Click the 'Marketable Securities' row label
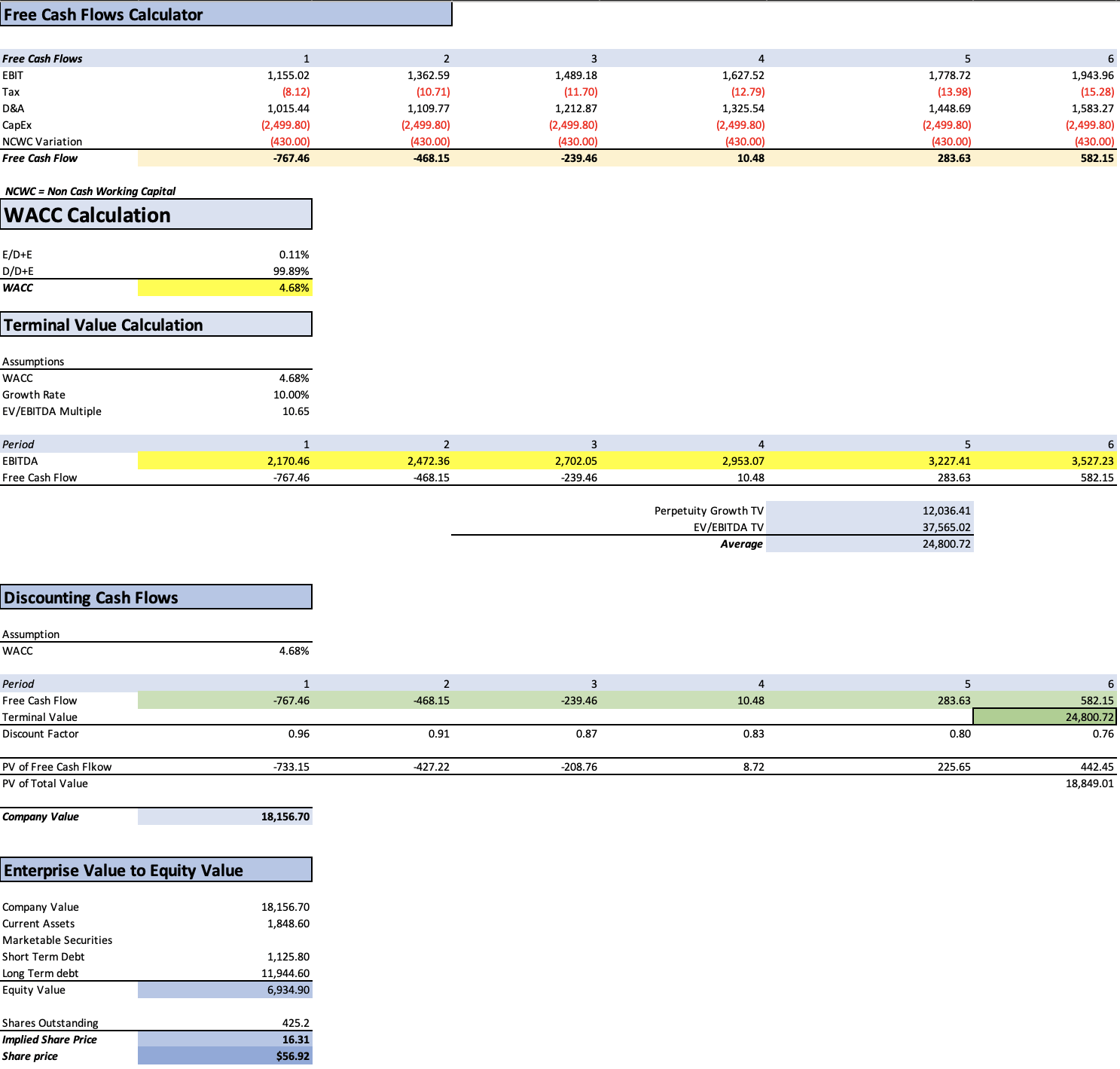 tap(57, 940)
